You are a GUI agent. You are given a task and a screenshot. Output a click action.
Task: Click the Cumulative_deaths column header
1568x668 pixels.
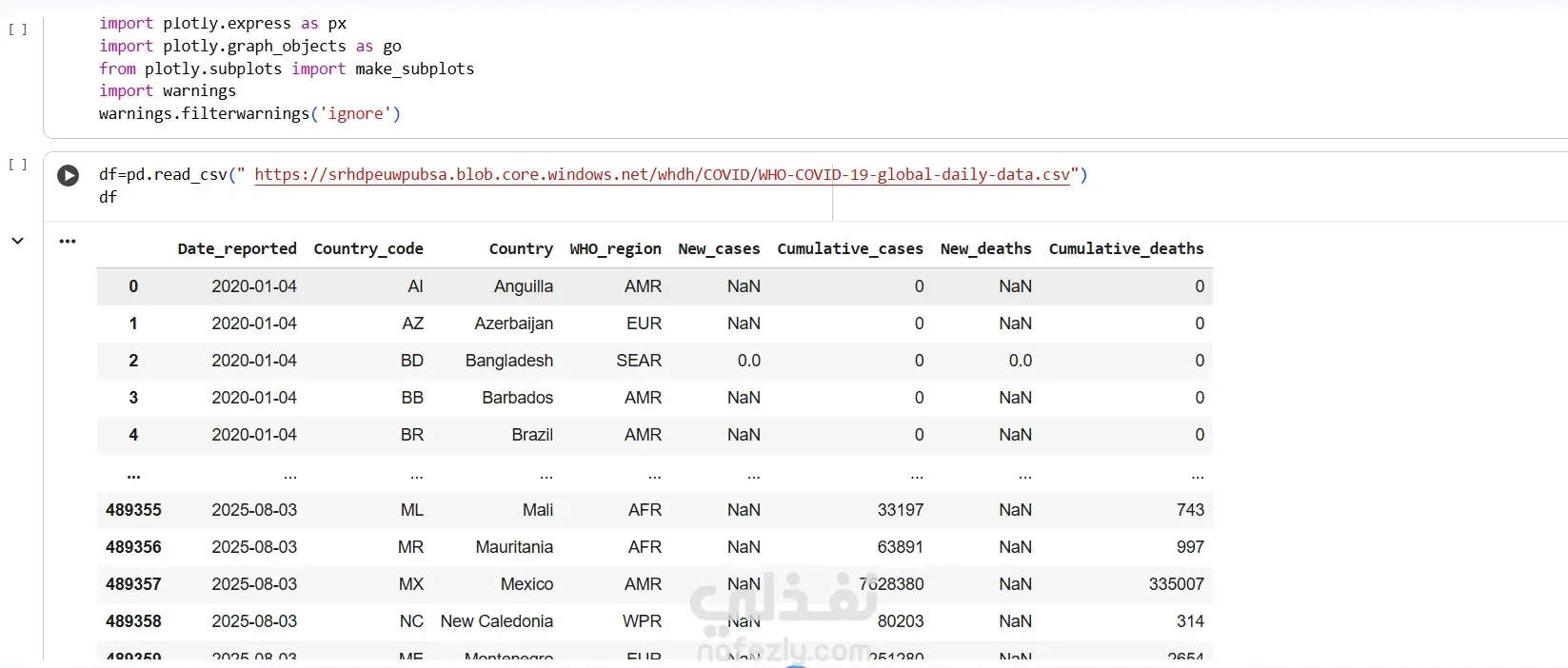[1126, 249]
